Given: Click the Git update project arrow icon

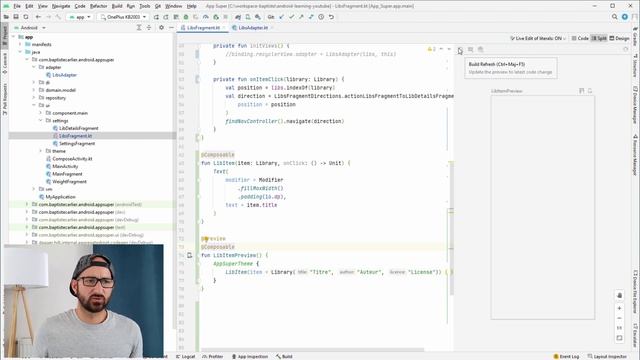Looking at the screenshot, I should [282, 17].
